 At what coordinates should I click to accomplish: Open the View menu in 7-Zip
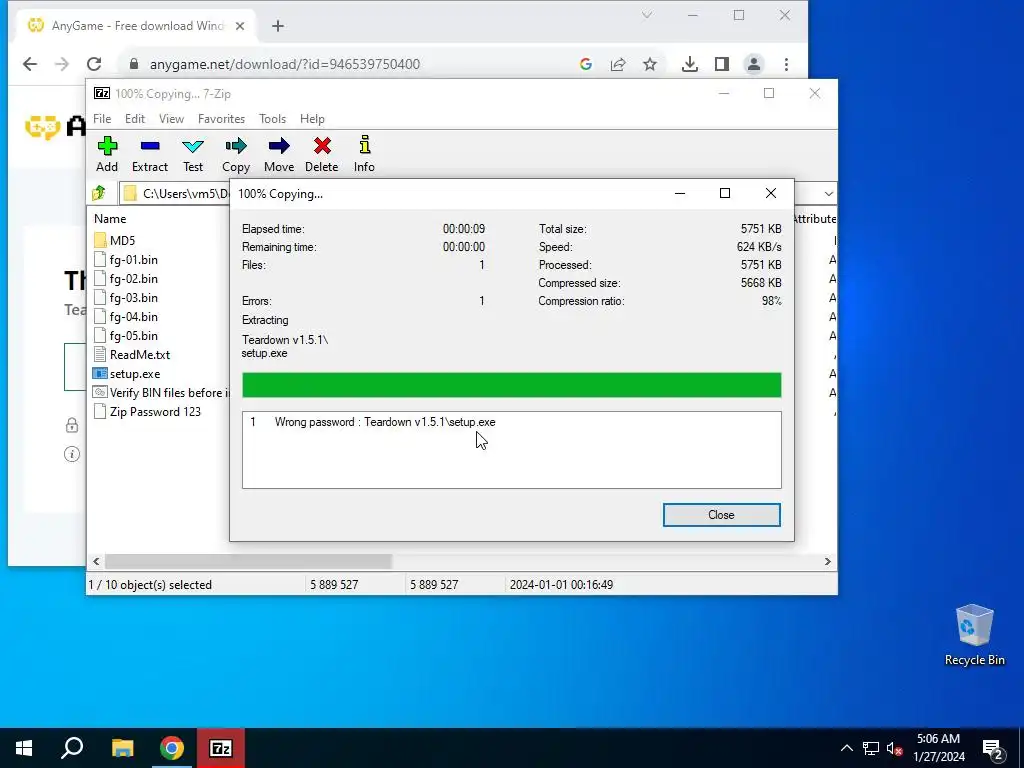(171, 119)
